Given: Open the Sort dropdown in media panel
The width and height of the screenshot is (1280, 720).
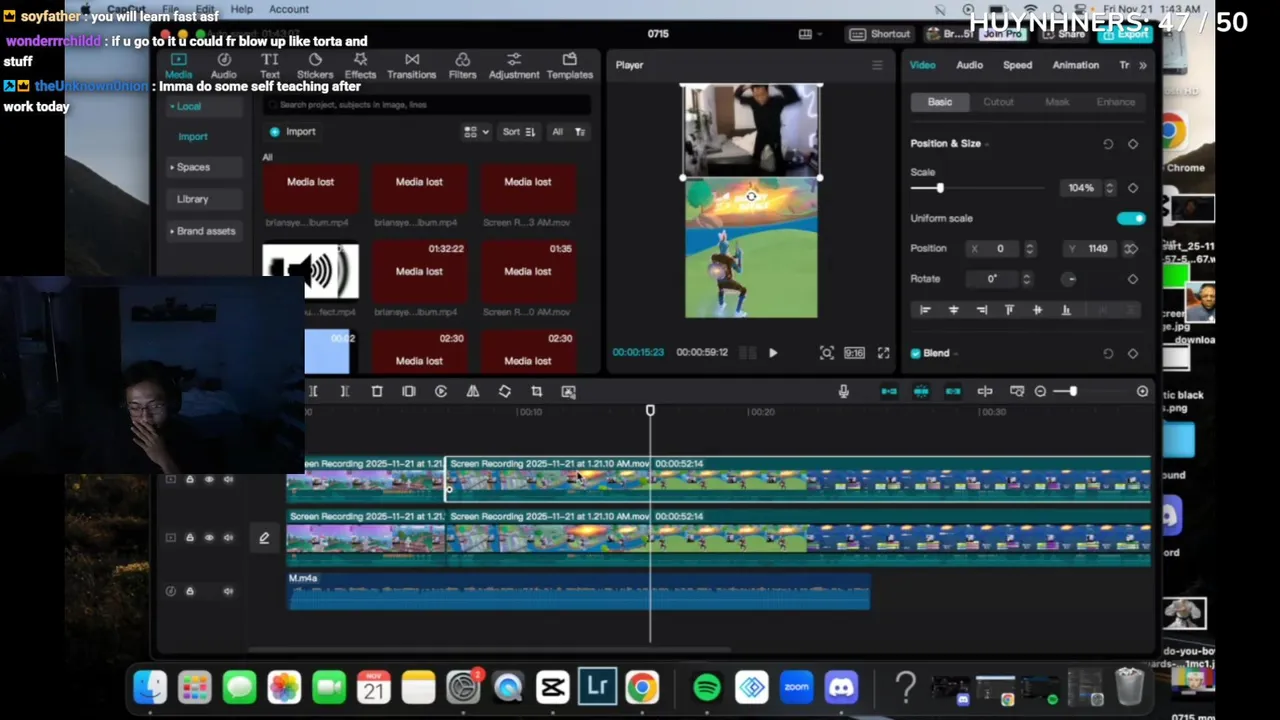Looking at the screenshot, I should [519, 132].
